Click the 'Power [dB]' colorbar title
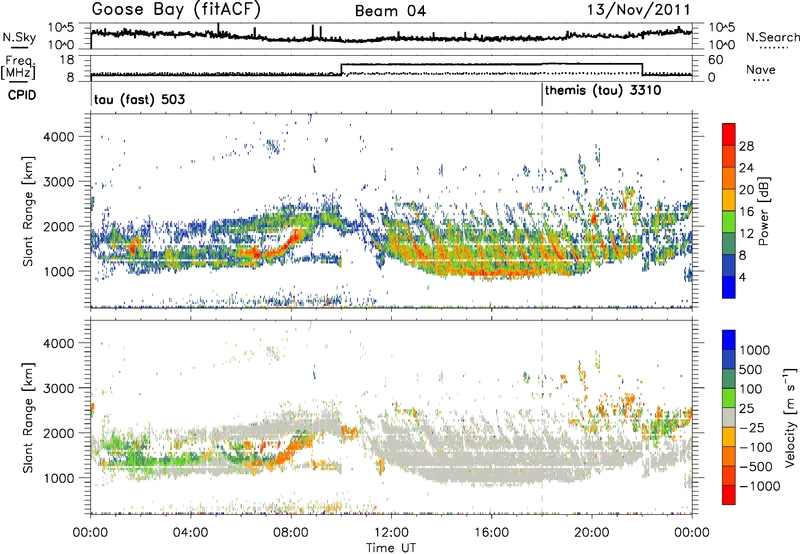Screen dimensions: 800x554 [763, 211]
